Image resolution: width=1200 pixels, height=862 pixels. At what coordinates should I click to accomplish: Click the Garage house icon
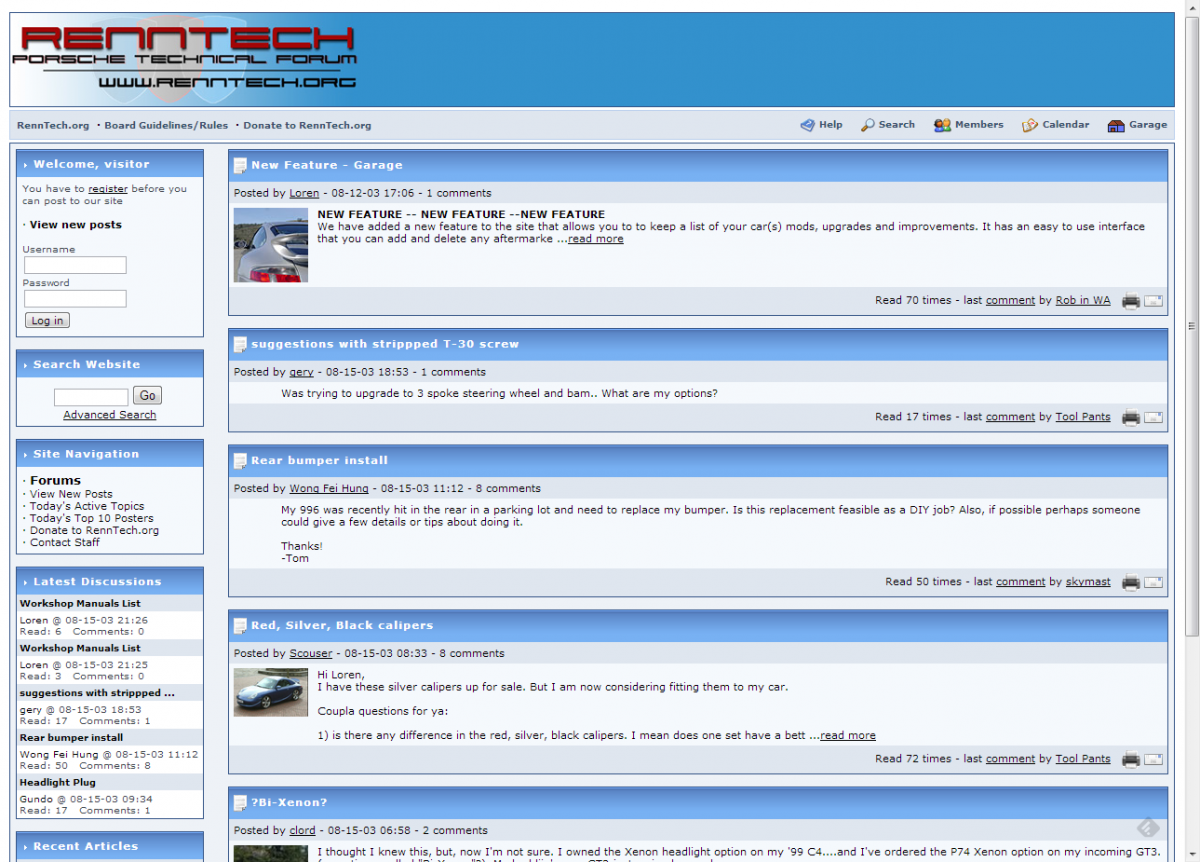[1116, 125]
